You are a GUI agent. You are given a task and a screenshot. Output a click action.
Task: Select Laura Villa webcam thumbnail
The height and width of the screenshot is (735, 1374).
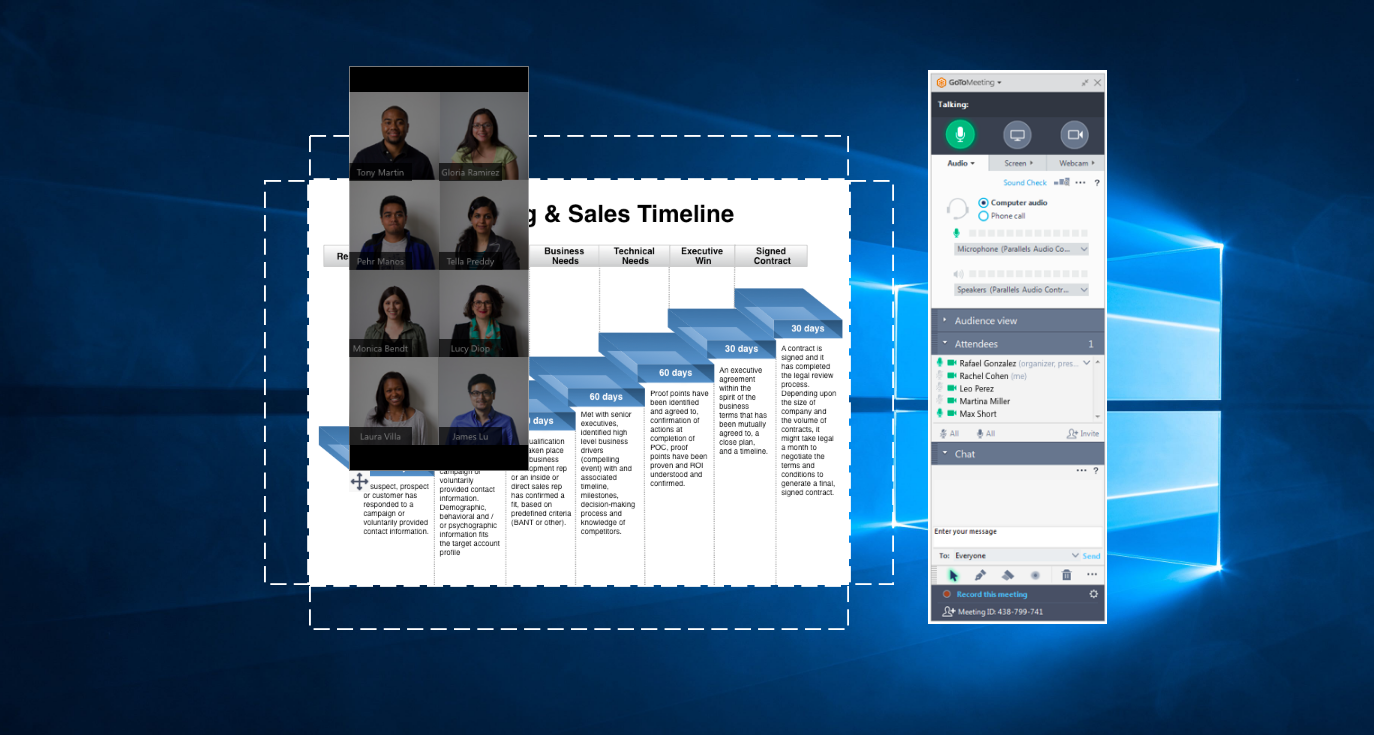(x=394, y=401)
